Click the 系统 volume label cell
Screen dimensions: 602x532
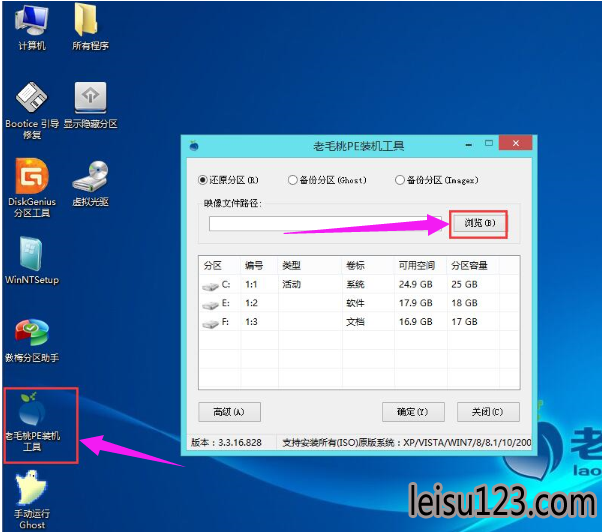(355, 284)
